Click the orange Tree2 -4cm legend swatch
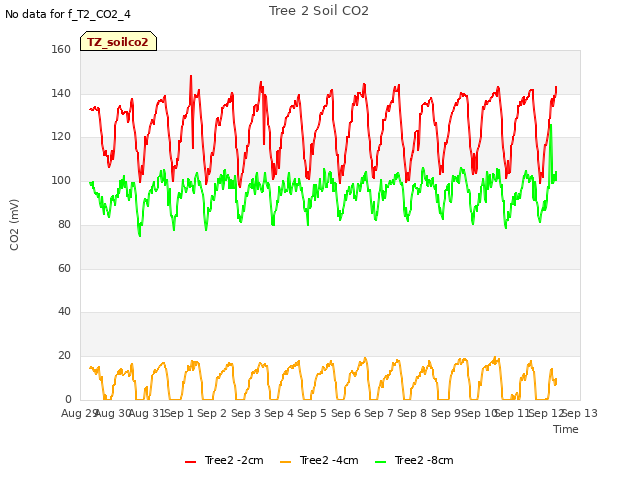This screenshot has height=480, width=640. [286, 462]
